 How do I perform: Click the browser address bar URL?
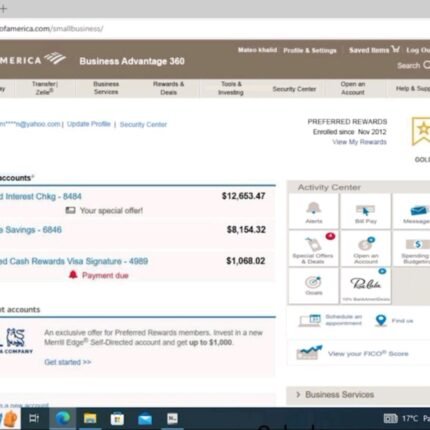click(51, 29)
